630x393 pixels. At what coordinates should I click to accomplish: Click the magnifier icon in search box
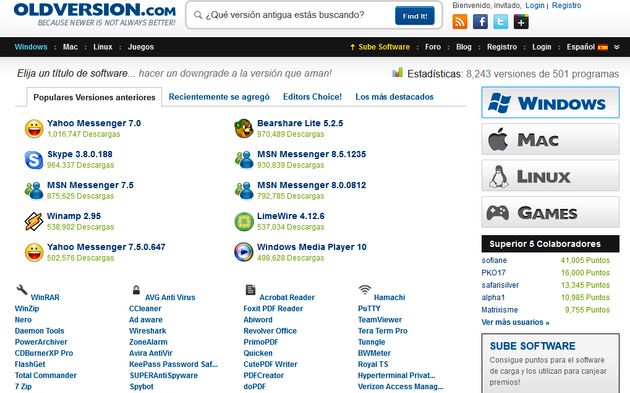coord(198,15)
